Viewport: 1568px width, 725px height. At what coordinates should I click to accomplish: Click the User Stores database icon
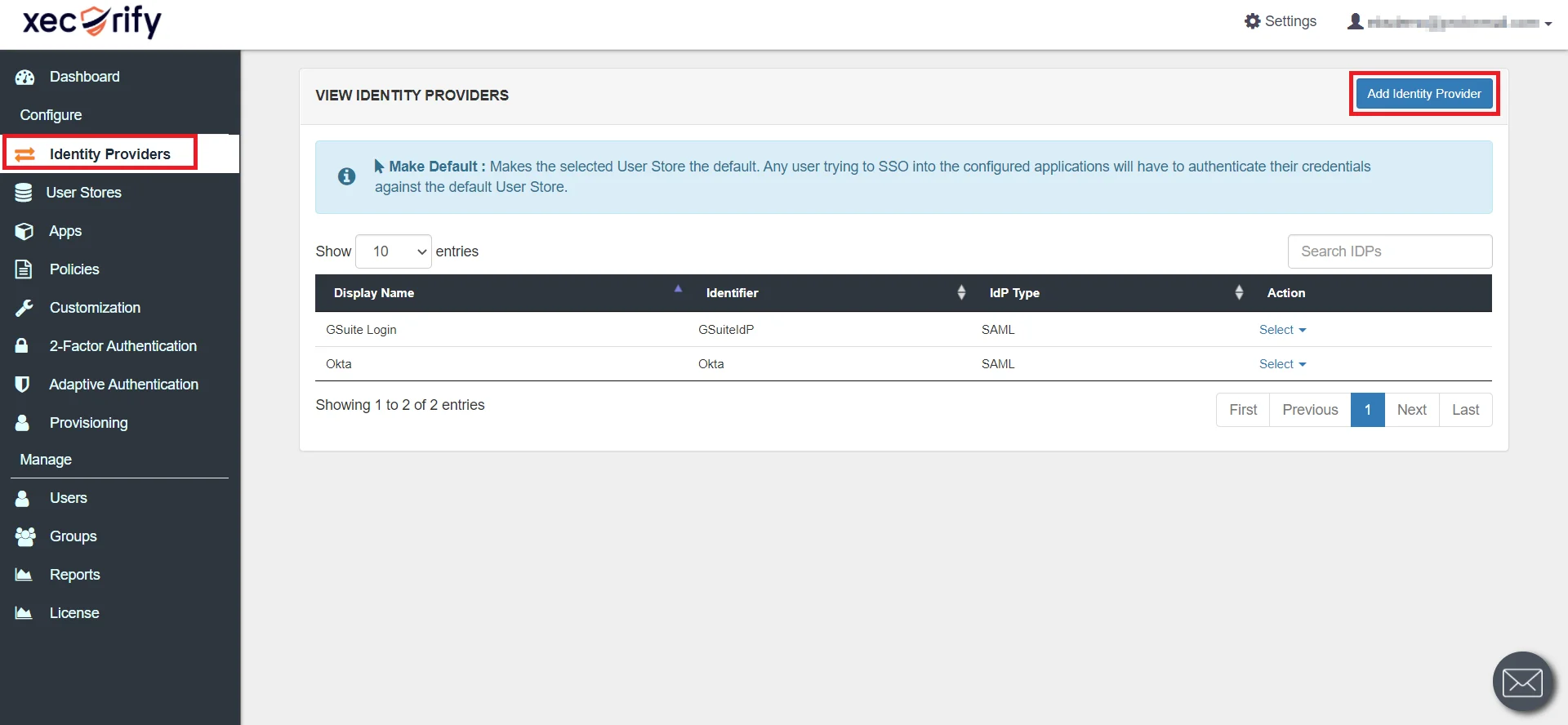[x=24, y=193]
